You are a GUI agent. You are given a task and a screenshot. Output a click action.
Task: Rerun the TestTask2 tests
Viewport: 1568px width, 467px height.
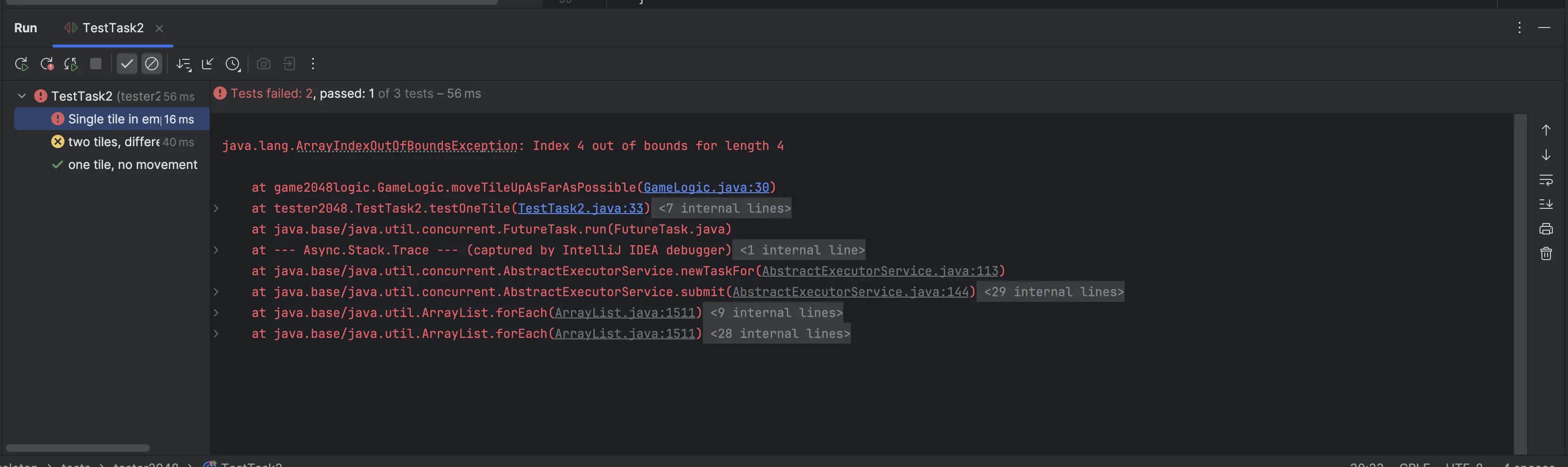click(x=21, y=64)
